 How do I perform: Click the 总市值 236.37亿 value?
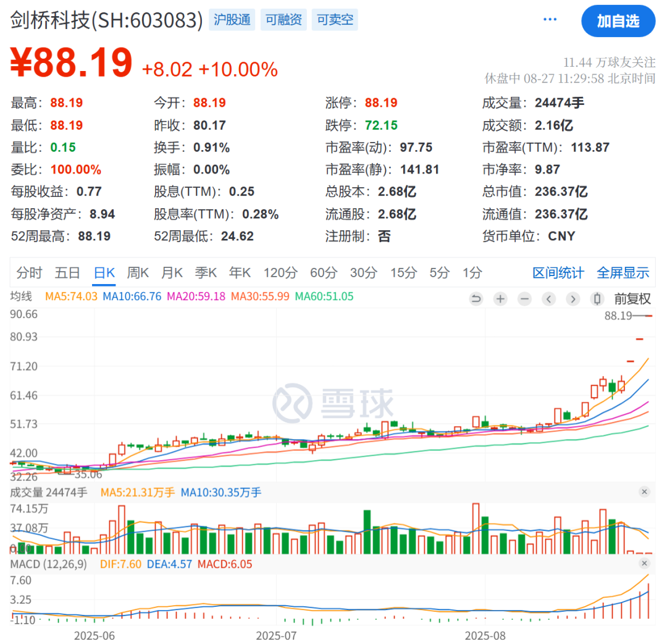coord(561,191)
